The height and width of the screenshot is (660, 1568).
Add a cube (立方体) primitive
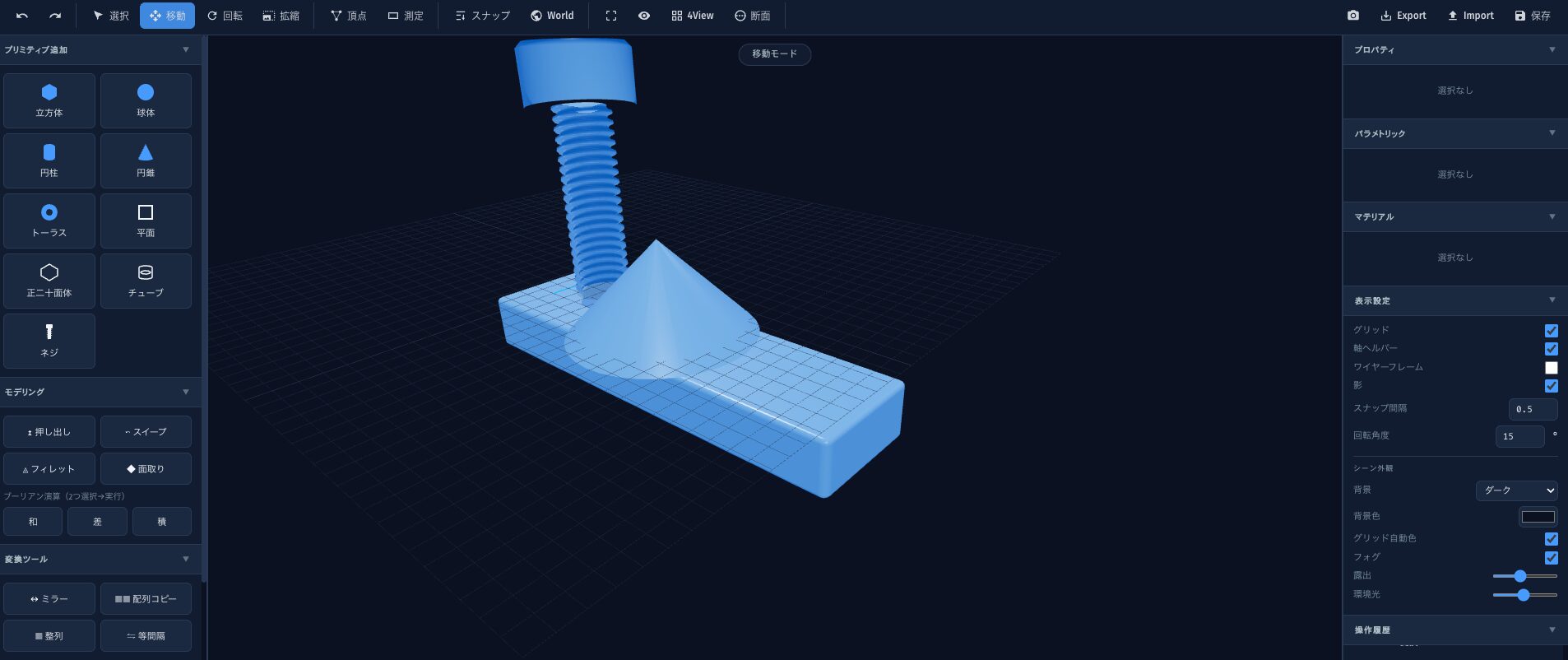click(x=49, y=100)
